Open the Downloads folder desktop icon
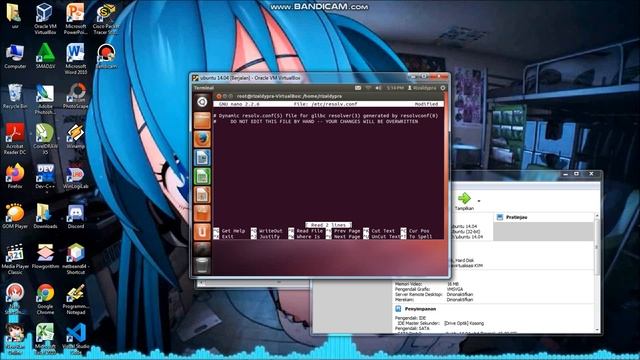Viewport: 640px width, 360px height. [45, 216]
